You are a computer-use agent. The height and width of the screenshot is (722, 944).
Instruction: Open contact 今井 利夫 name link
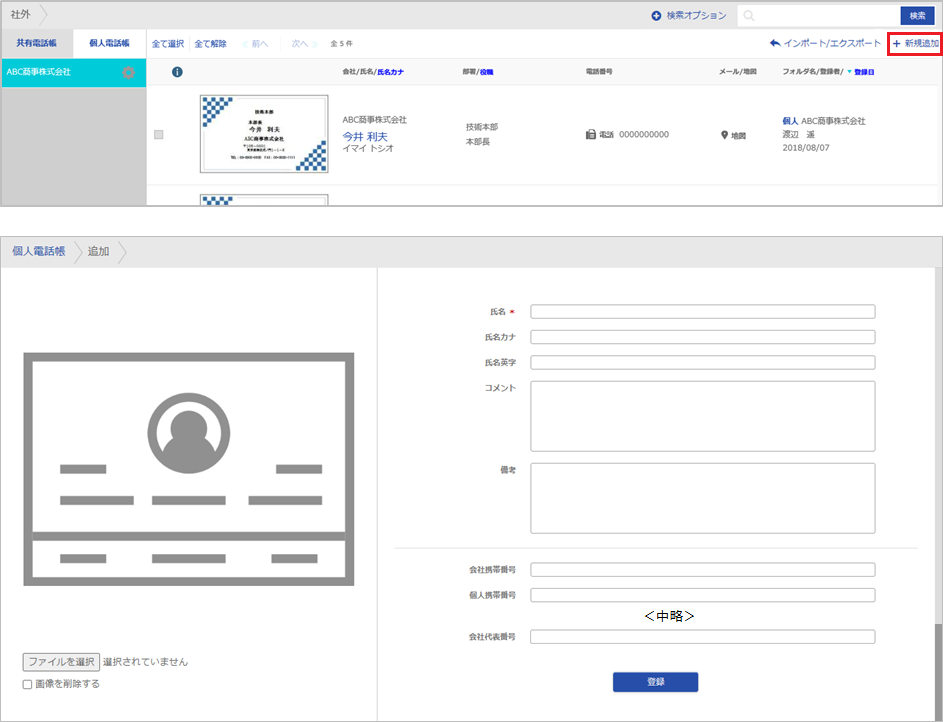click(x=365, y=137)
